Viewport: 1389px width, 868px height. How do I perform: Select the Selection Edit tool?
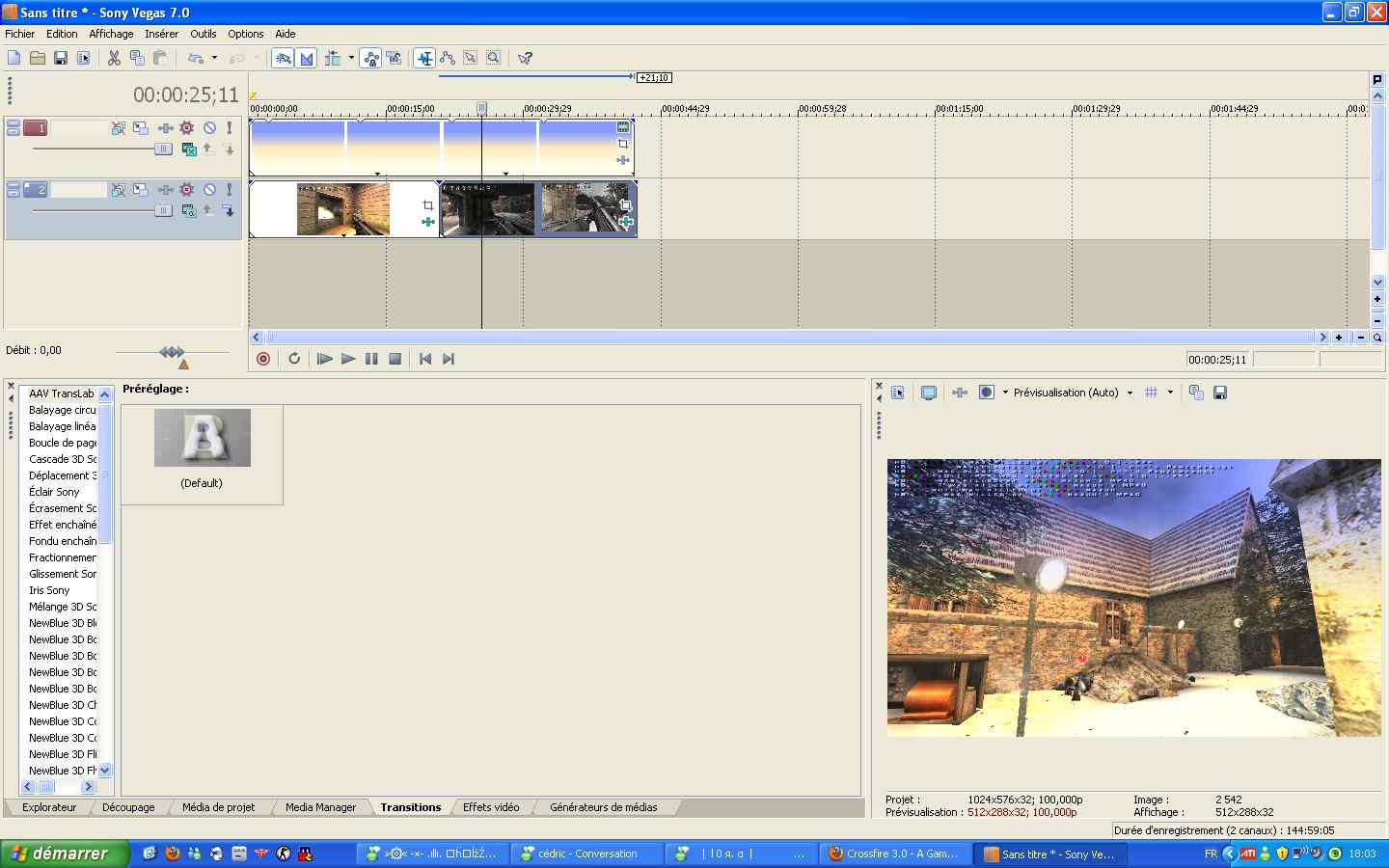[470, 58]
